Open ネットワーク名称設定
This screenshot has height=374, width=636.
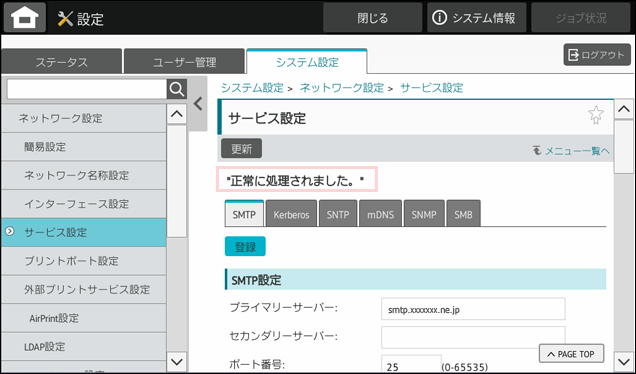point(84,175)
